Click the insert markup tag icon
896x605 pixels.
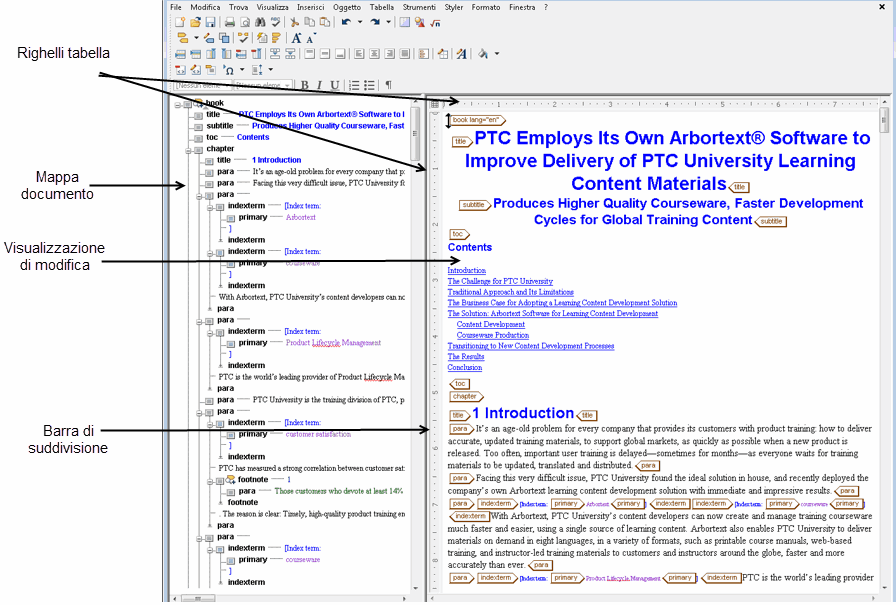(183, 38)
